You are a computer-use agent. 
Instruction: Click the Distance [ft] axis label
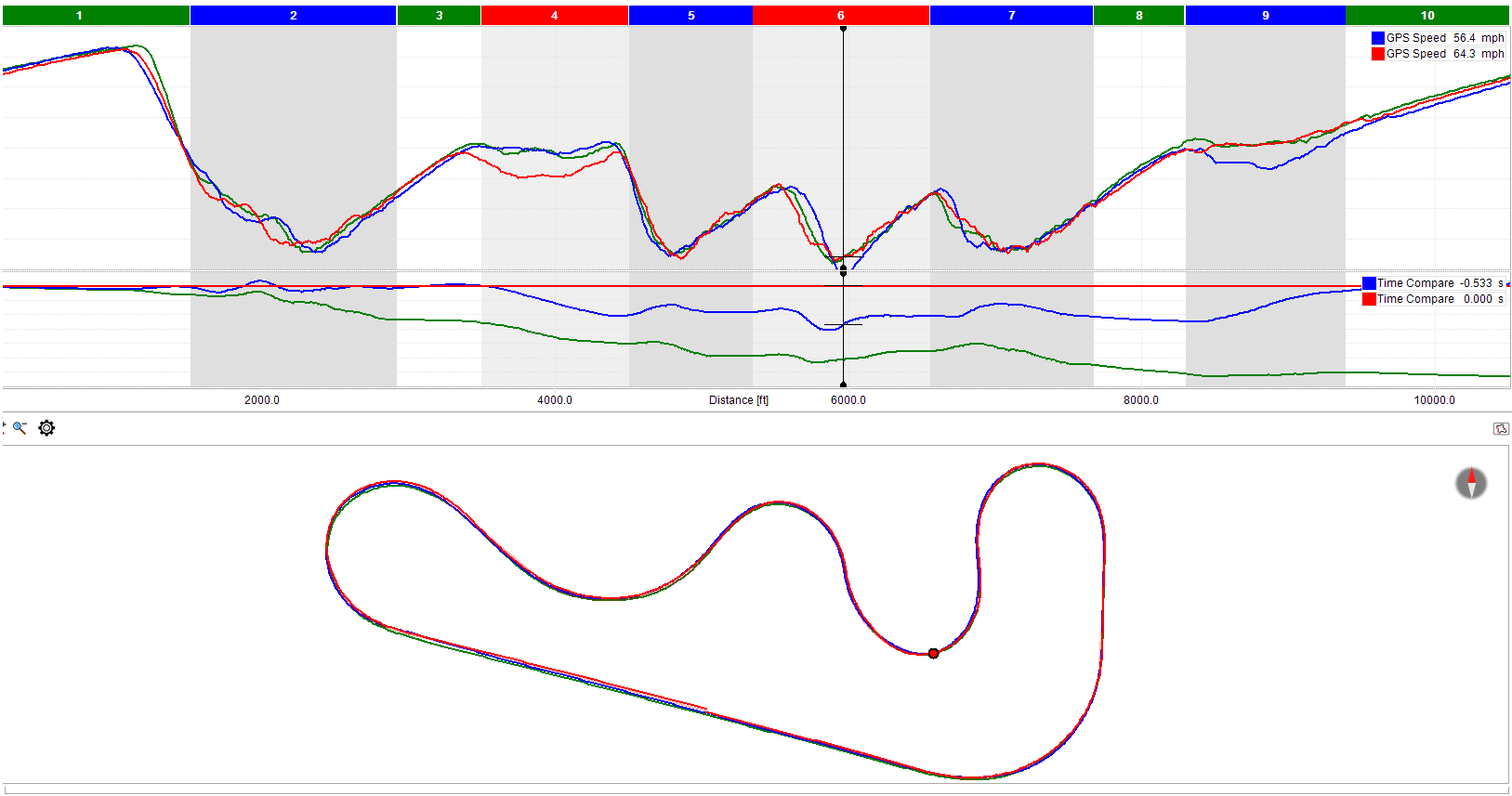point(739,400)
